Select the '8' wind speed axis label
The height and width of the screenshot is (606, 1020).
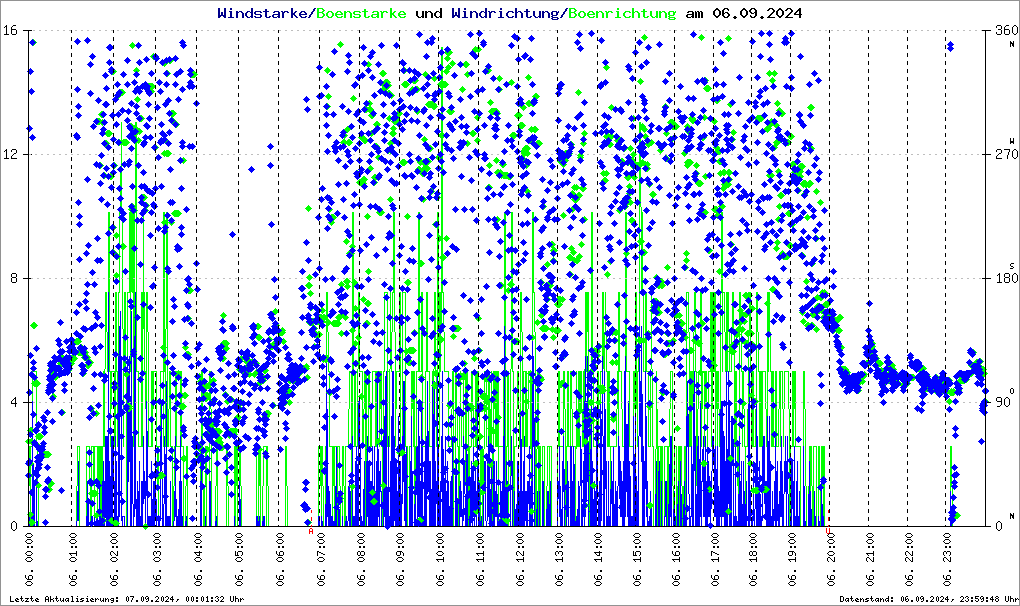coord(14,278)
